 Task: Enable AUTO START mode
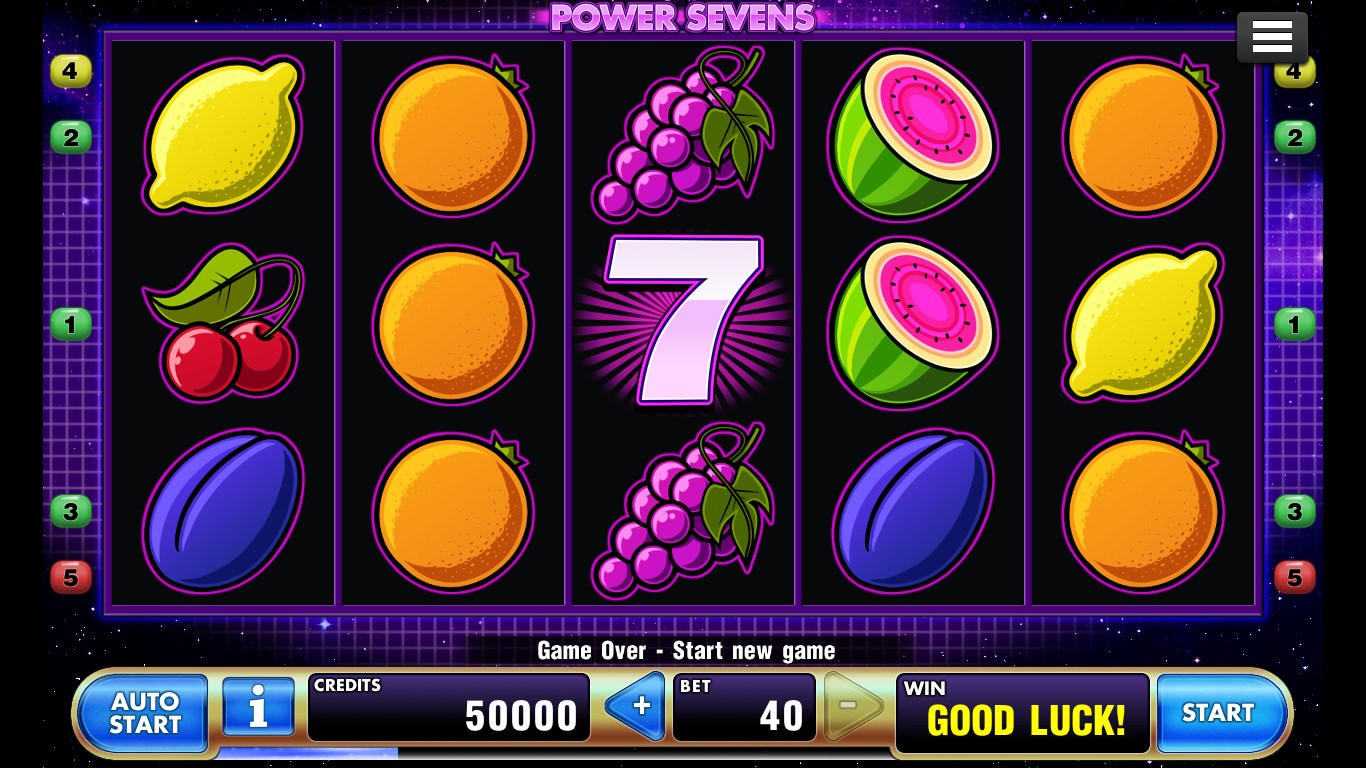143,712
